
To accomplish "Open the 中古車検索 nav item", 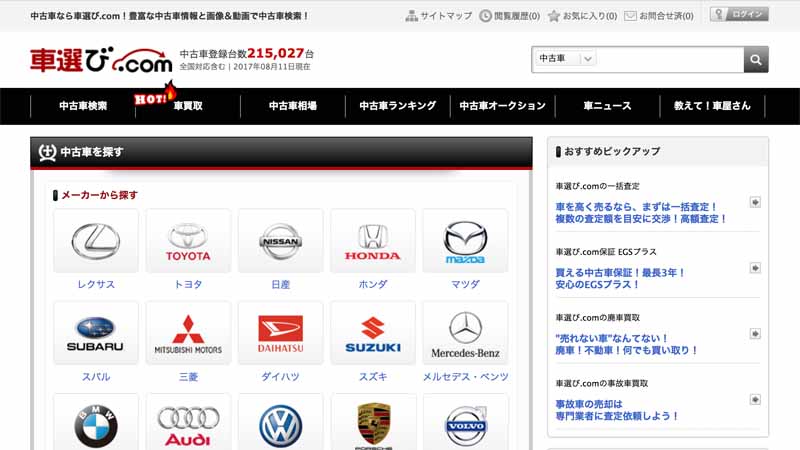I will point(83,106).
